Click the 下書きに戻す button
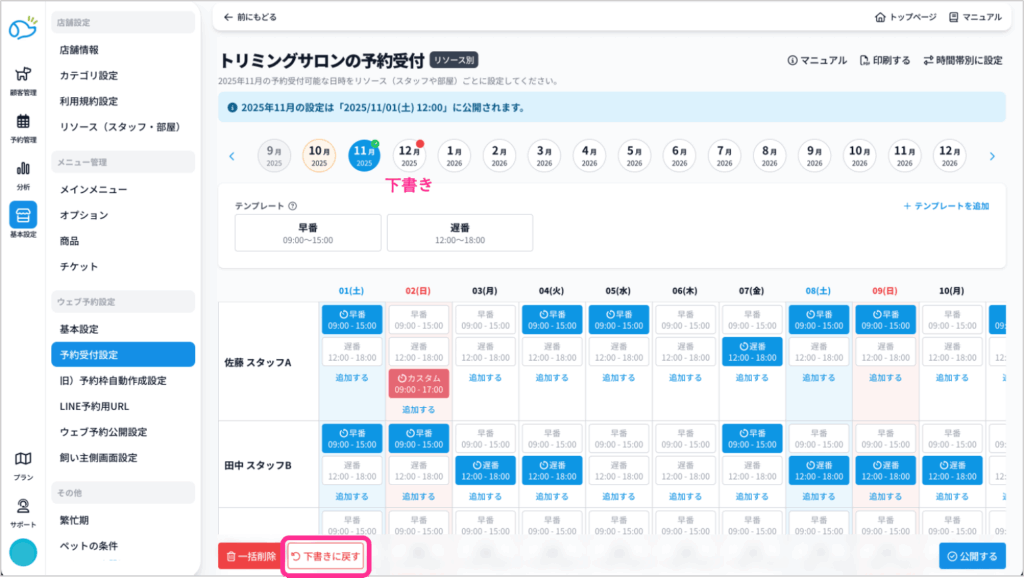1024x578 pixels. pyautogui.click(x=325, y=556)
